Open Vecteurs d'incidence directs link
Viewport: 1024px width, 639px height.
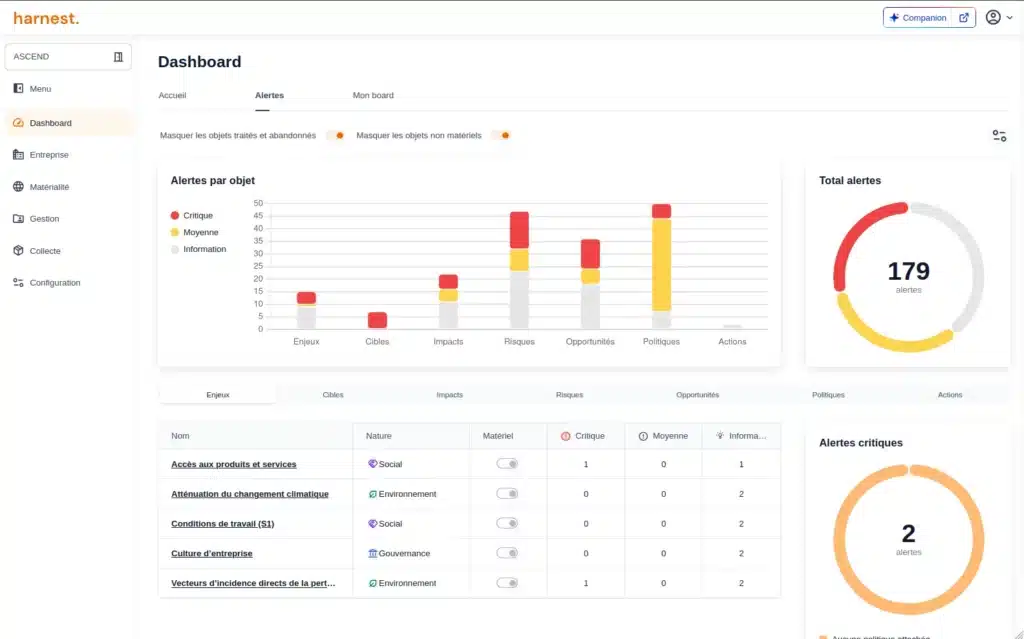point(253,583)
